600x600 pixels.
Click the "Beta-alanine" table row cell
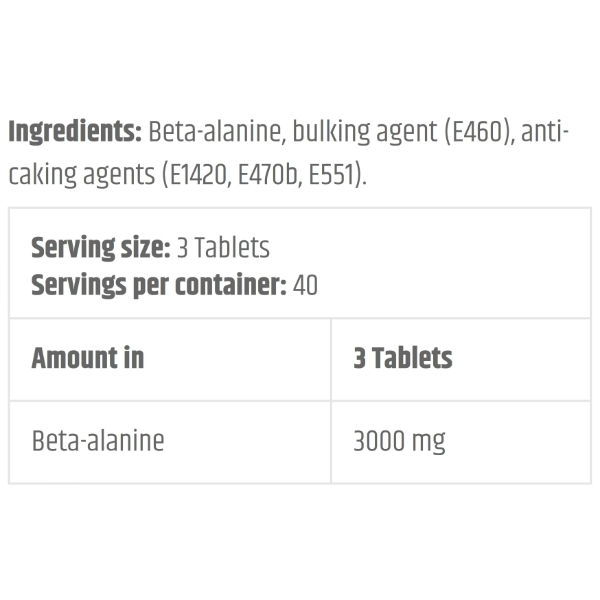pos(98,440)
